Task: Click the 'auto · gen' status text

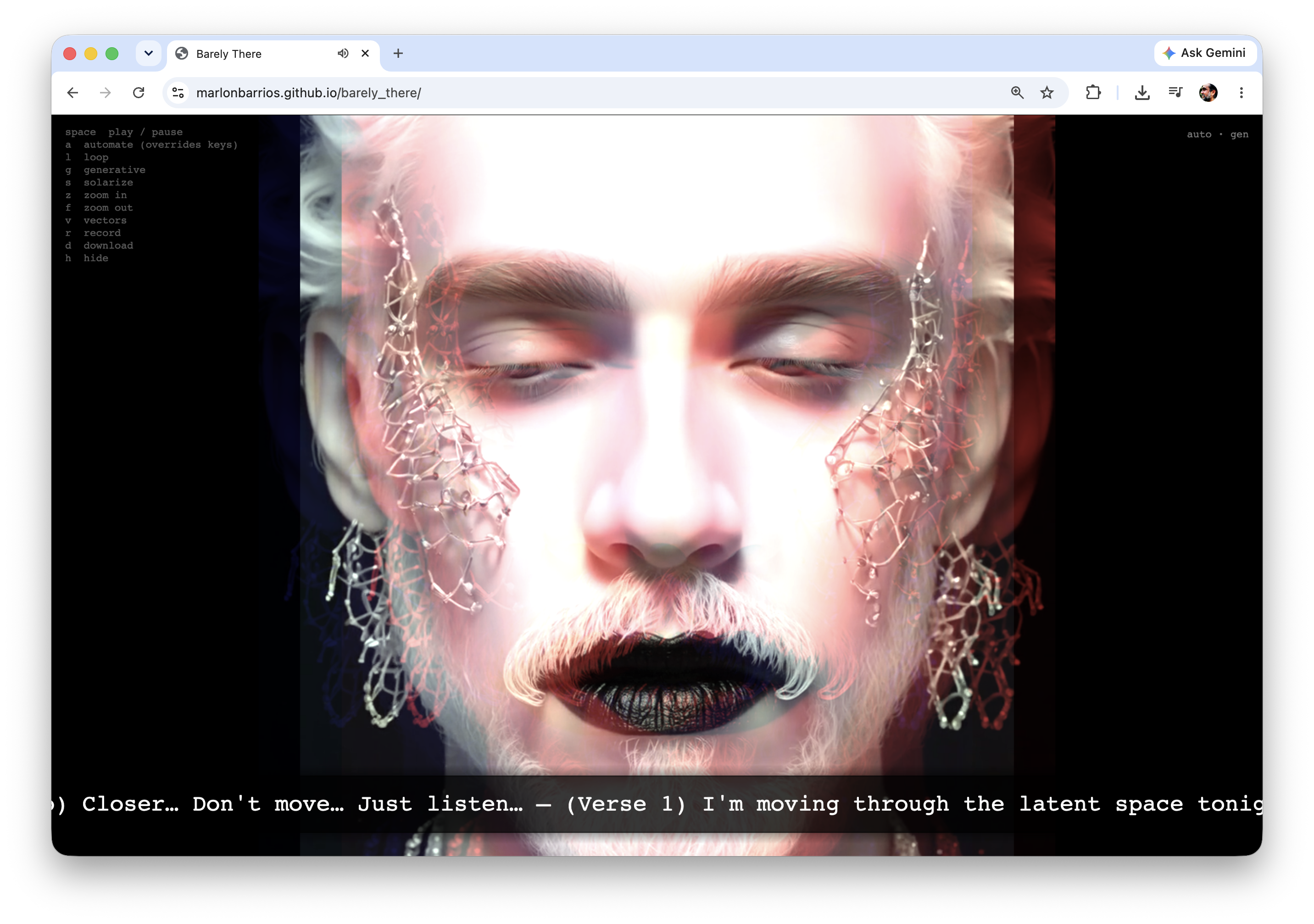Action: [x=1217, y=134]
